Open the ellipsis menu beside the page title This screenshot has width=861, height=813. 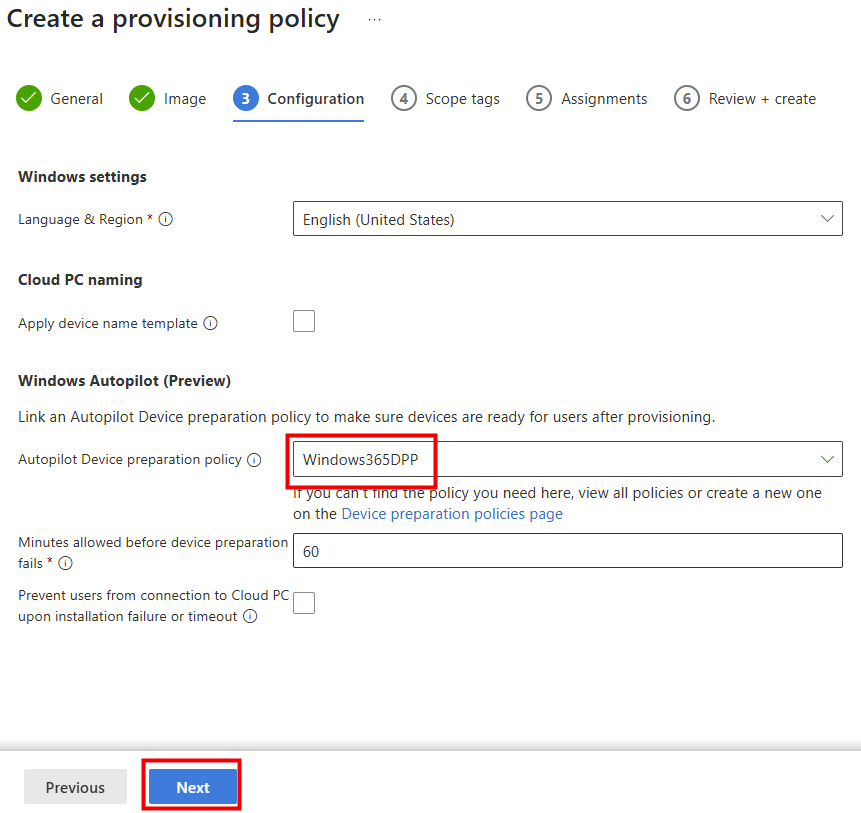click(374, 20)
